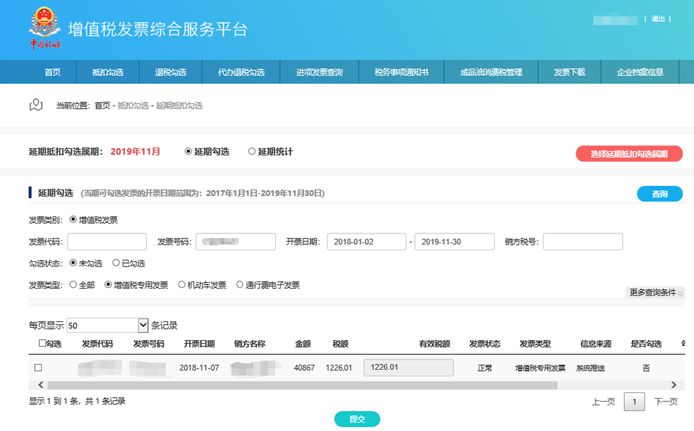
Task: Click the horizontal scrollbar thumb
Action: coord(302,385)
